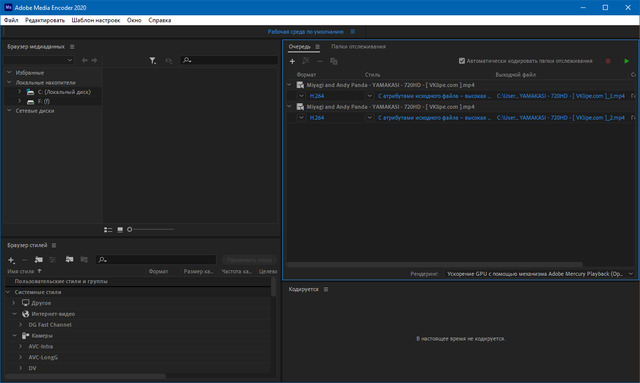Screen dimensions: 640x383
Task: Open the Кодируется panel menu icon
Action: tap(326, 289)
